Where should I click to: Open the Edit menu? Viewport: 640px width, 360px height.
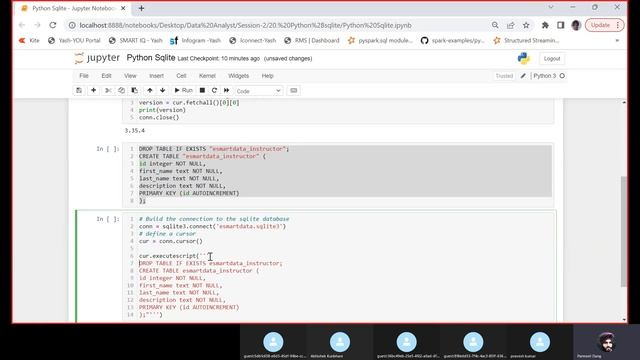click(x=106, y=76)
